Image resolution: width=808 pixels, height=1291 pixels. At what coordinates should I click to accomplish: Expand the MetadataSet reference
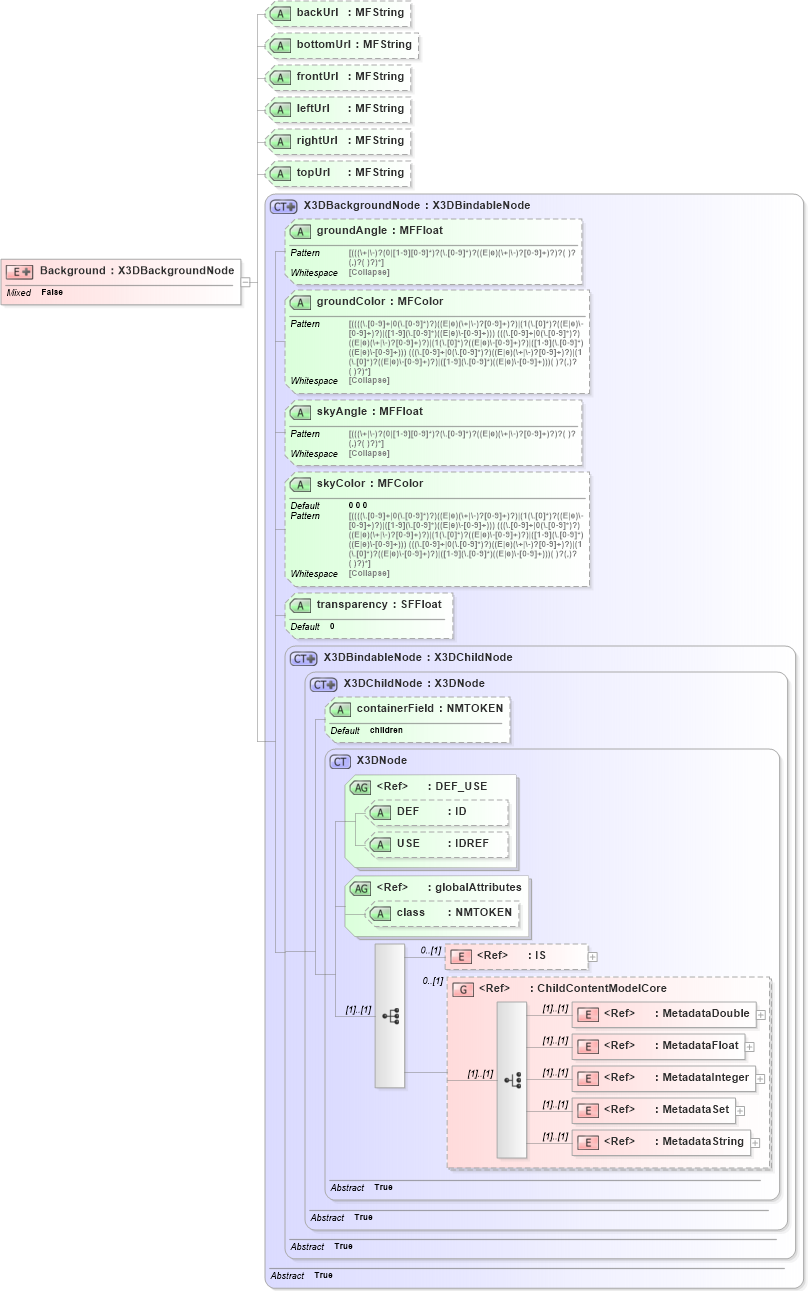[x=740, y=1111]
